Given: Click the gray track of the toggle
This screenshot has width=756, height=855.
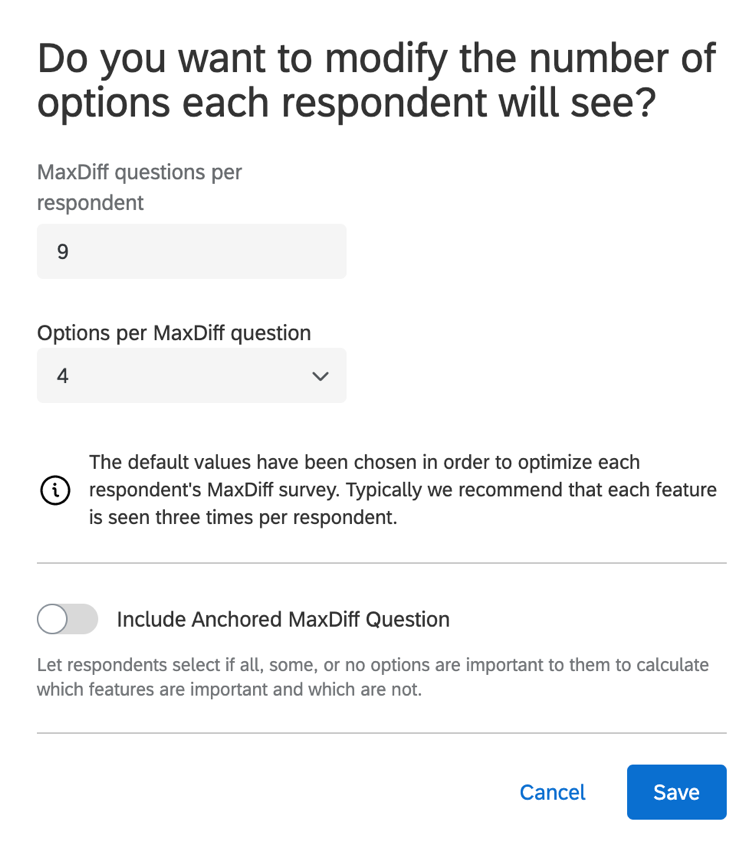Looking at the screenshot, I should pyautogui.click(x=84, y=620).
